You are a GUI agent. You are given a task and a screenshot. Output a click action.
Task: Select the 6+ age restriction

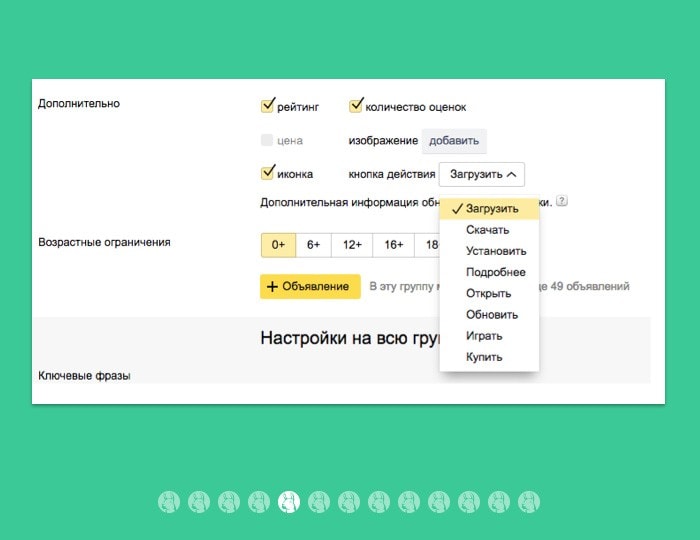coord(313,245)
